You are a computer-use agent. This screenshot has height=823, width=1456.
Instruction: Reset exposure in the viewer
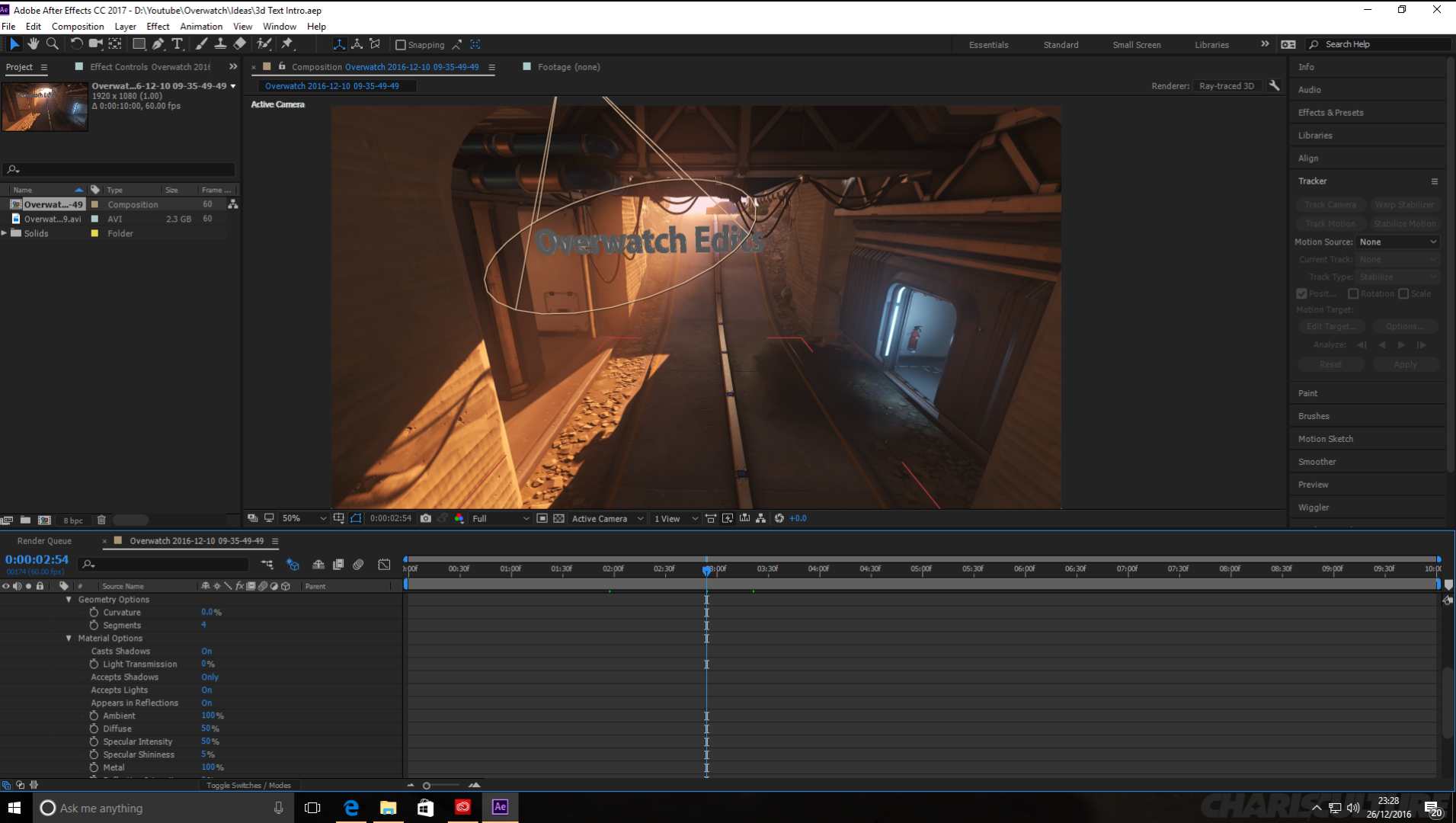point(779,518)
